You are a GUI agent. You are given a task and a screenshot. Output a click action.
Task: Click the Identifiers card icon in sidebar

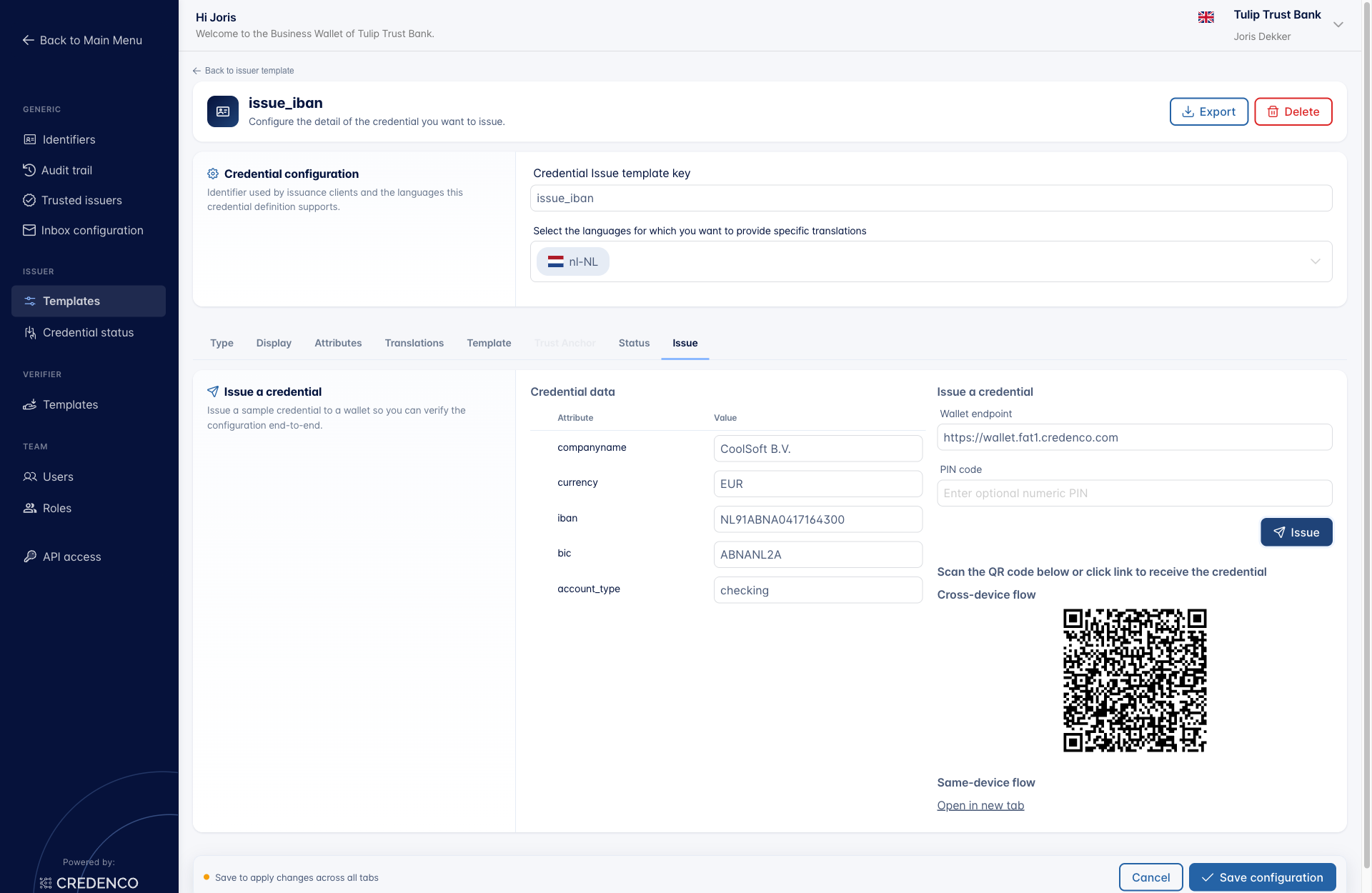(30, 139)
